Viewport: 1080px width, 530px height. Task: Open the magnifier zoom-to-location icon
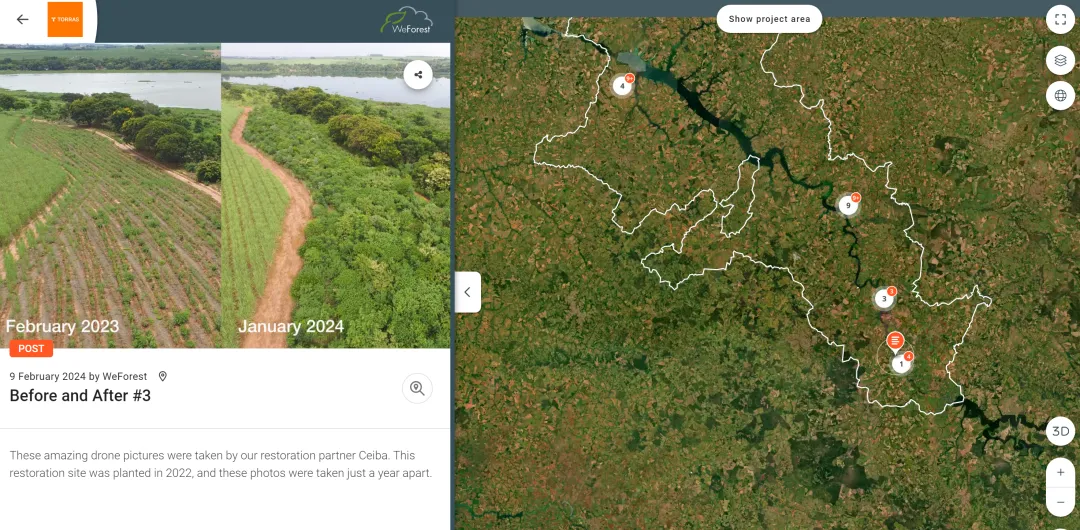[417, 388]
